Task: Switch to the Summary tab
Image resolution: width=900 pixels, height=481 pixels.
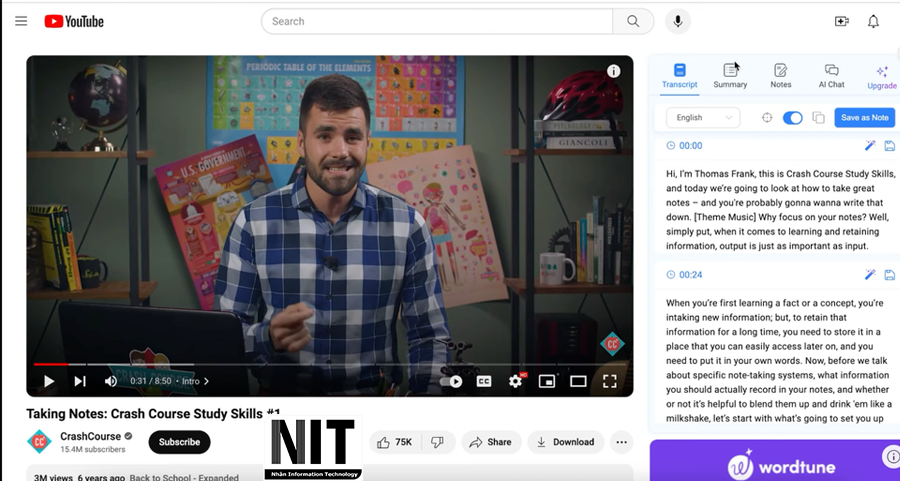Action: pos(730,76)
